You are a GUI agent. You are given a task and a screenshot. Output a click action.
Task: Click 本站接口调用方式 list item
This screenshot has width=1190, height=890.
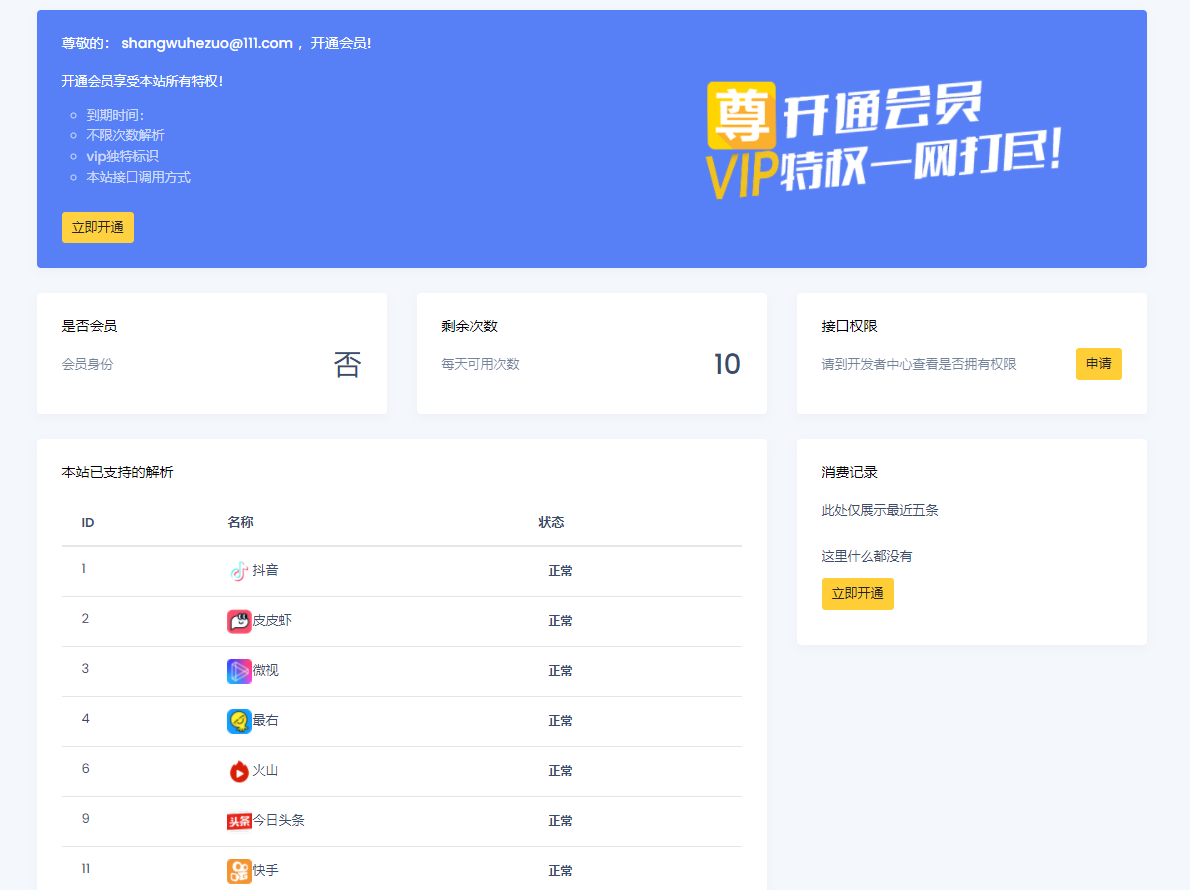(x=138, y=177)
